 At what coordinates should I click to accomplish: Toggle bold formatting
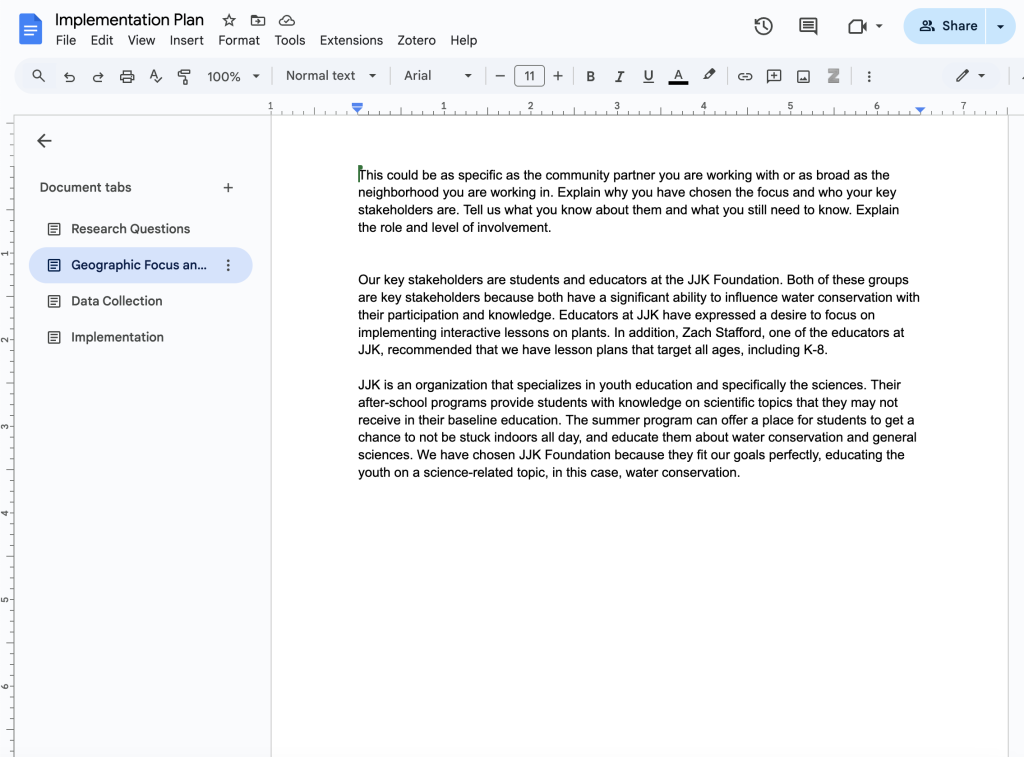click(x=591, y=76)
